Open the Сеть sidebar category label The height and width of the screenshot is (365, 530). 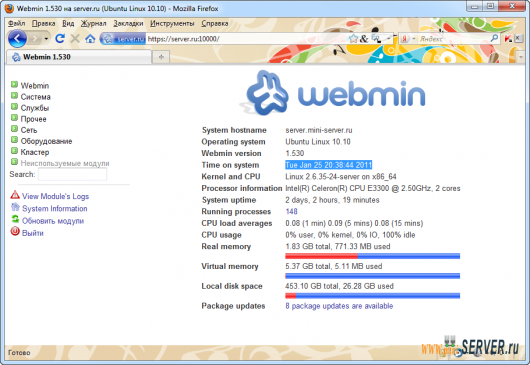click(29, 130)
